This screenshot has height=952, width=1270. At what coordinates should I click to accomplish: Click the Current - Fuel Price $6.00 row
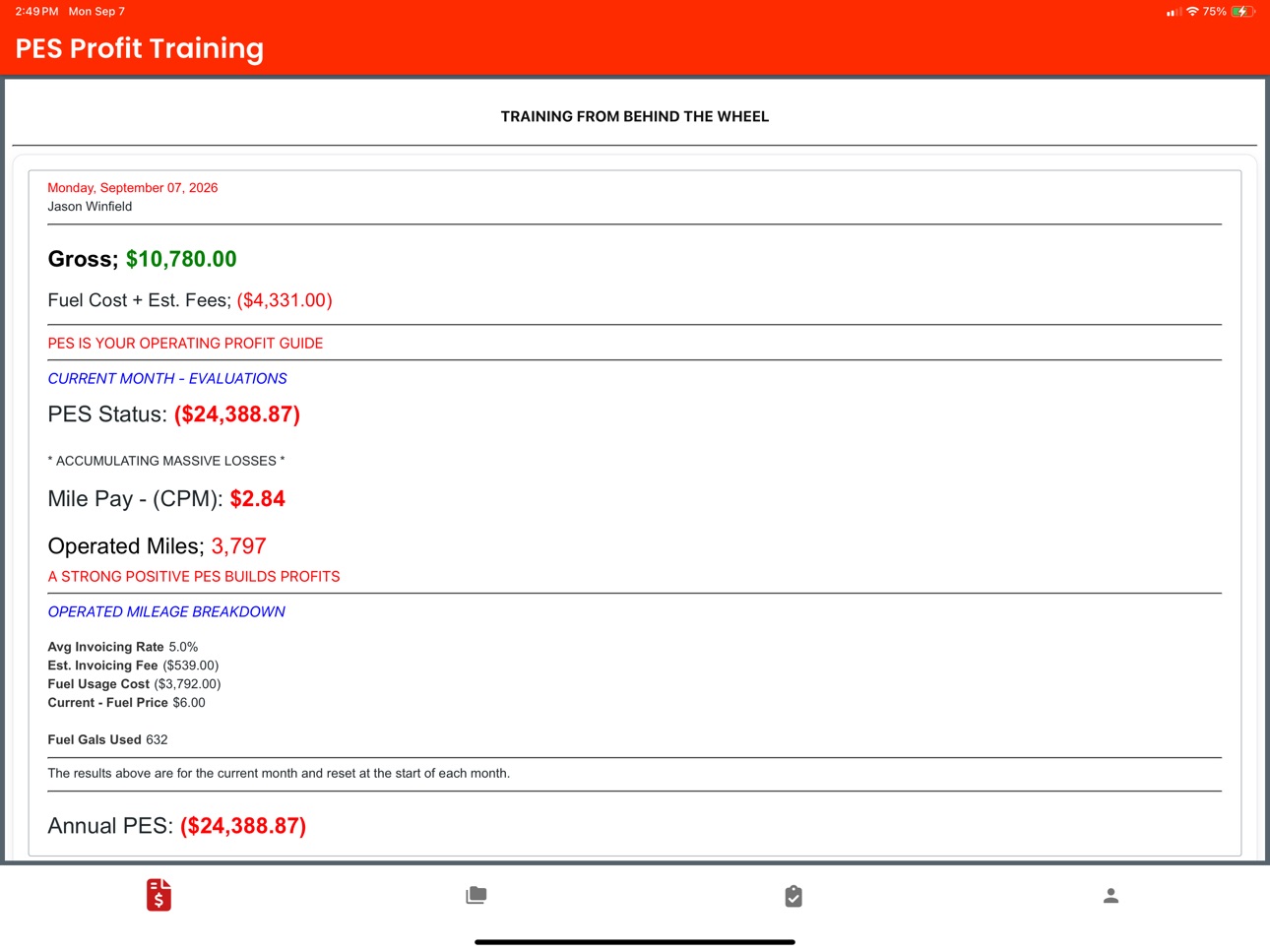click(x=126, y=703)
